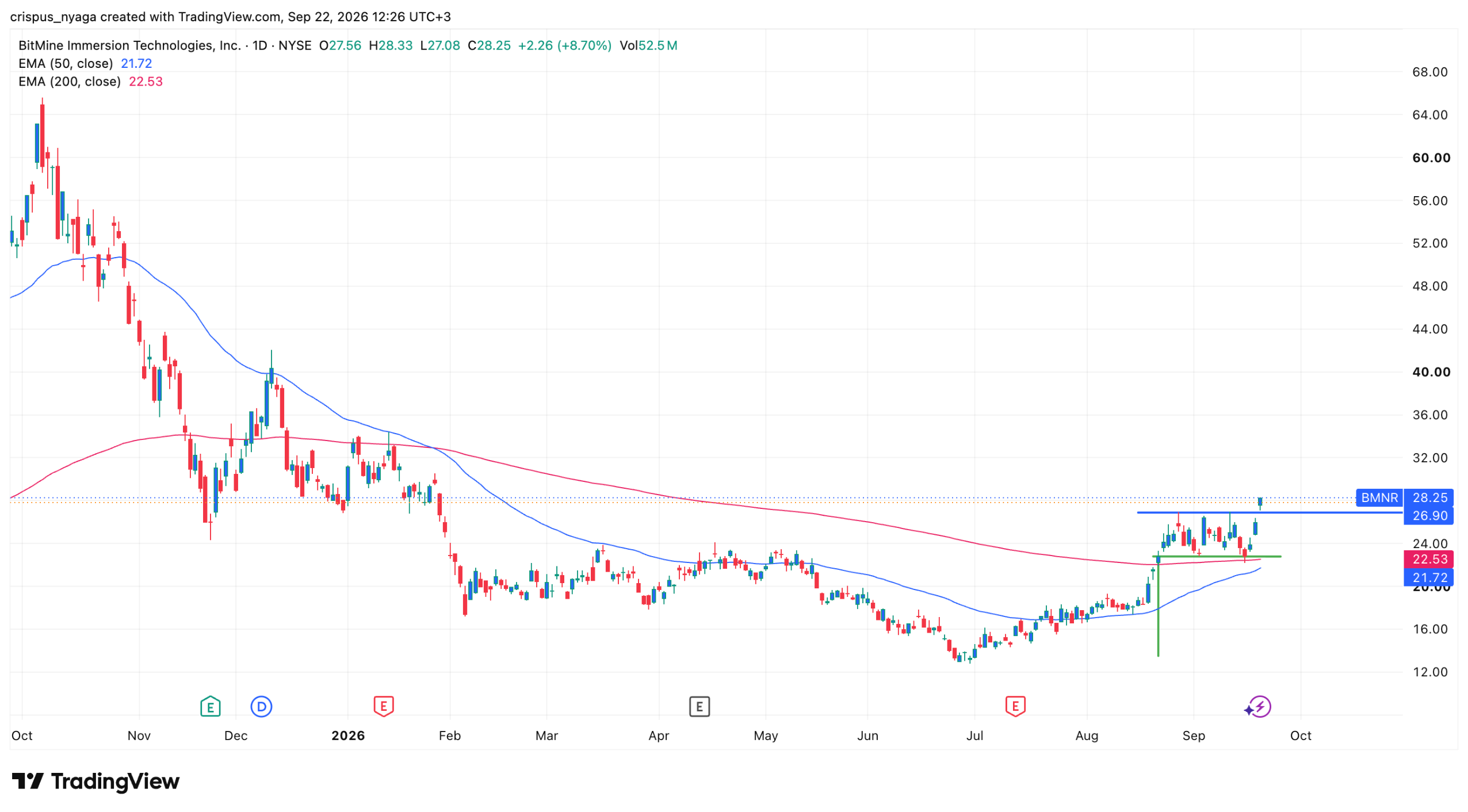1468x812 pixels.
Task: Open the blue dividend D marker
Action: (x=261, y=706)
